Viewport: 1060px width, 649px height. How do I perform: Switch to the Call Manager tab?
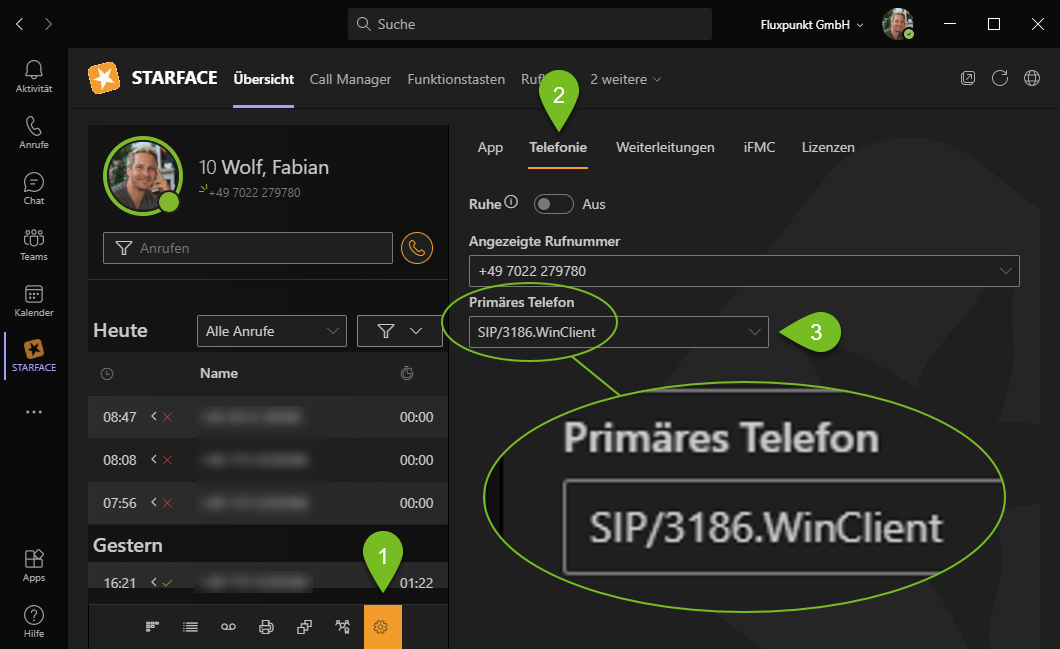click(350, 79)
